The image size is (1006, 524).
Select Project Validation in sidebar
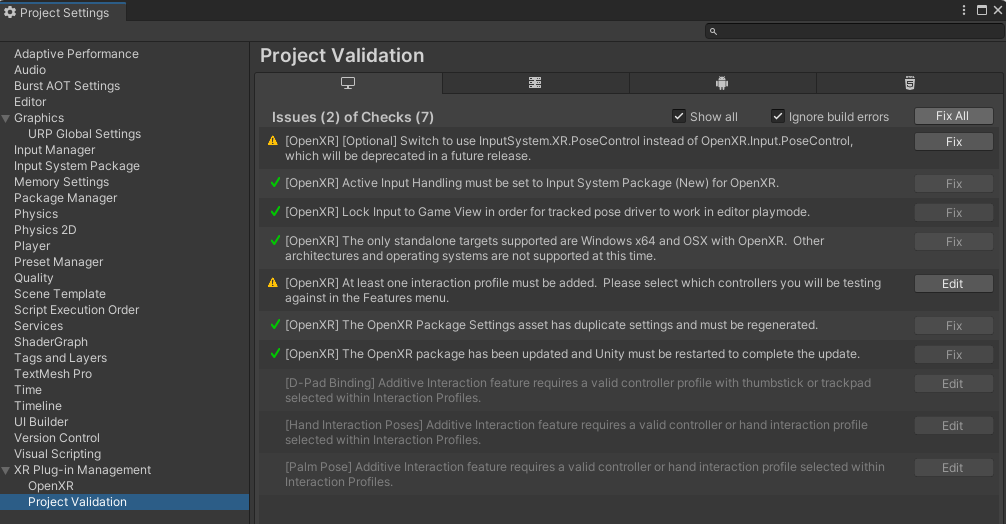point(77,502)
